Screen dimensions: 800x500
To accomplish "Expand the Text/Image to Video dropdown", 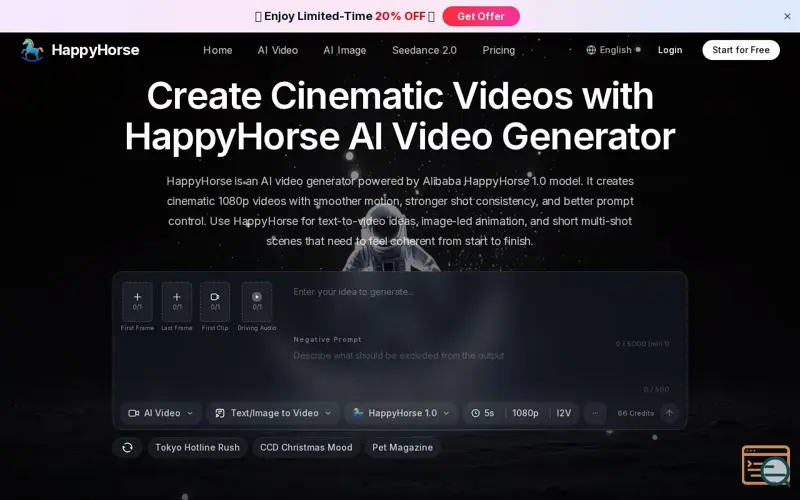I will coord(273,413).
